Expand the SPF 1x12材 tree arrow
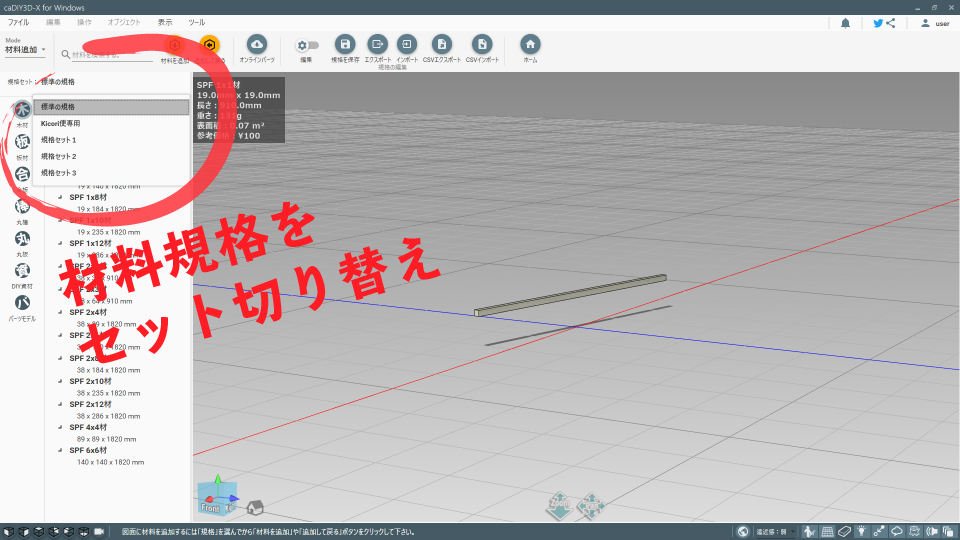960x540 pixels. tap(60, 243)
